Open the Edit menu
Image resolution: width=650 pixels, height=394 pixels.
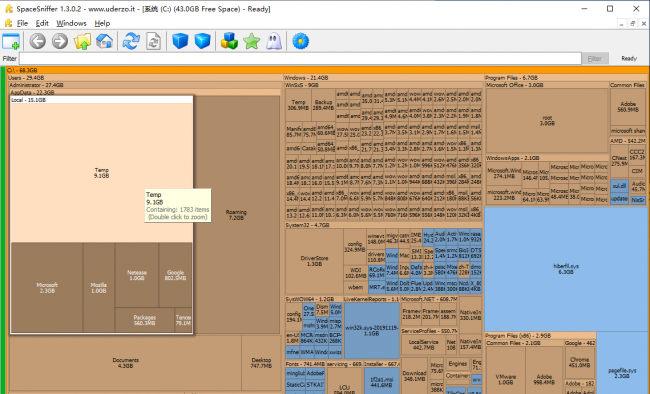click(42, 23)
